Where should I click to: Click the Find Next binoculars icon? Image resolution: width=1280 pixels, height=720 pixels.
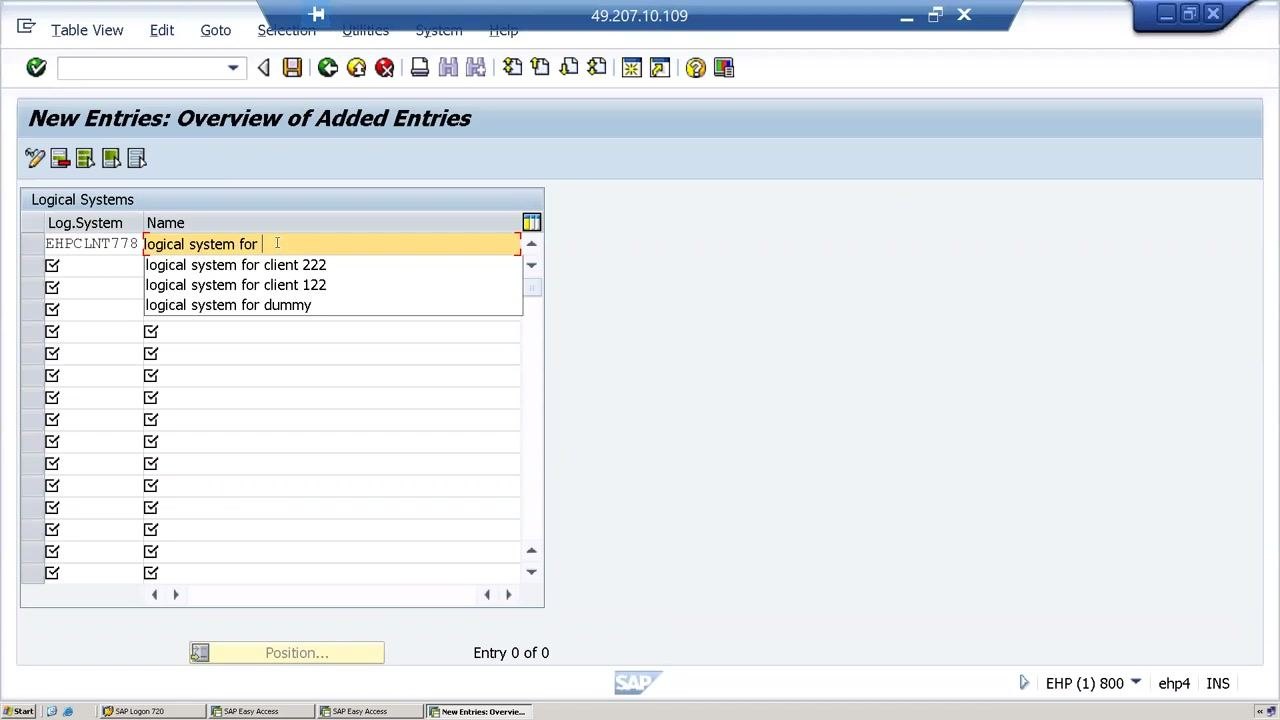[x=476, y=67]
